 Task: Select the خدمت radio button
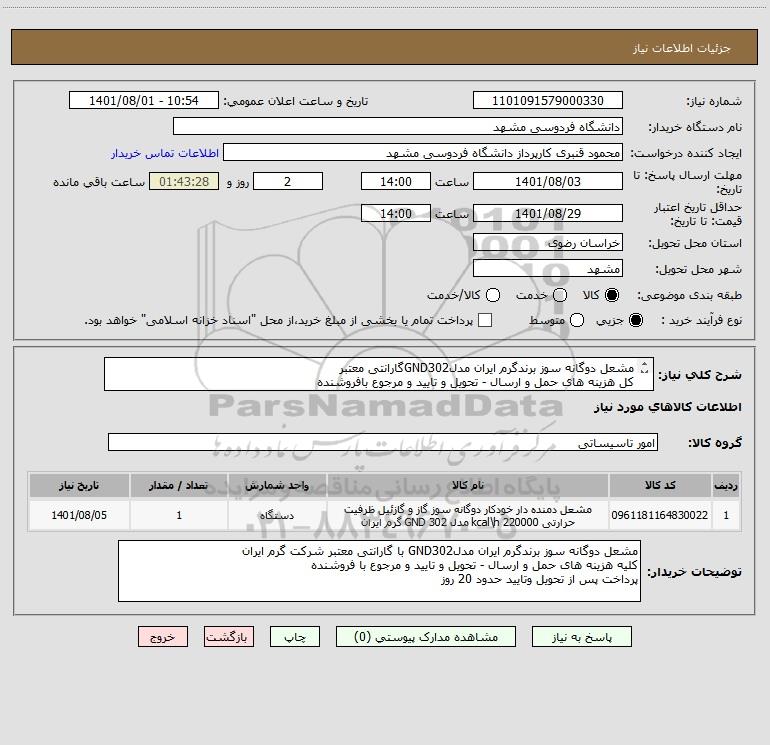click(x=560, y=295)
